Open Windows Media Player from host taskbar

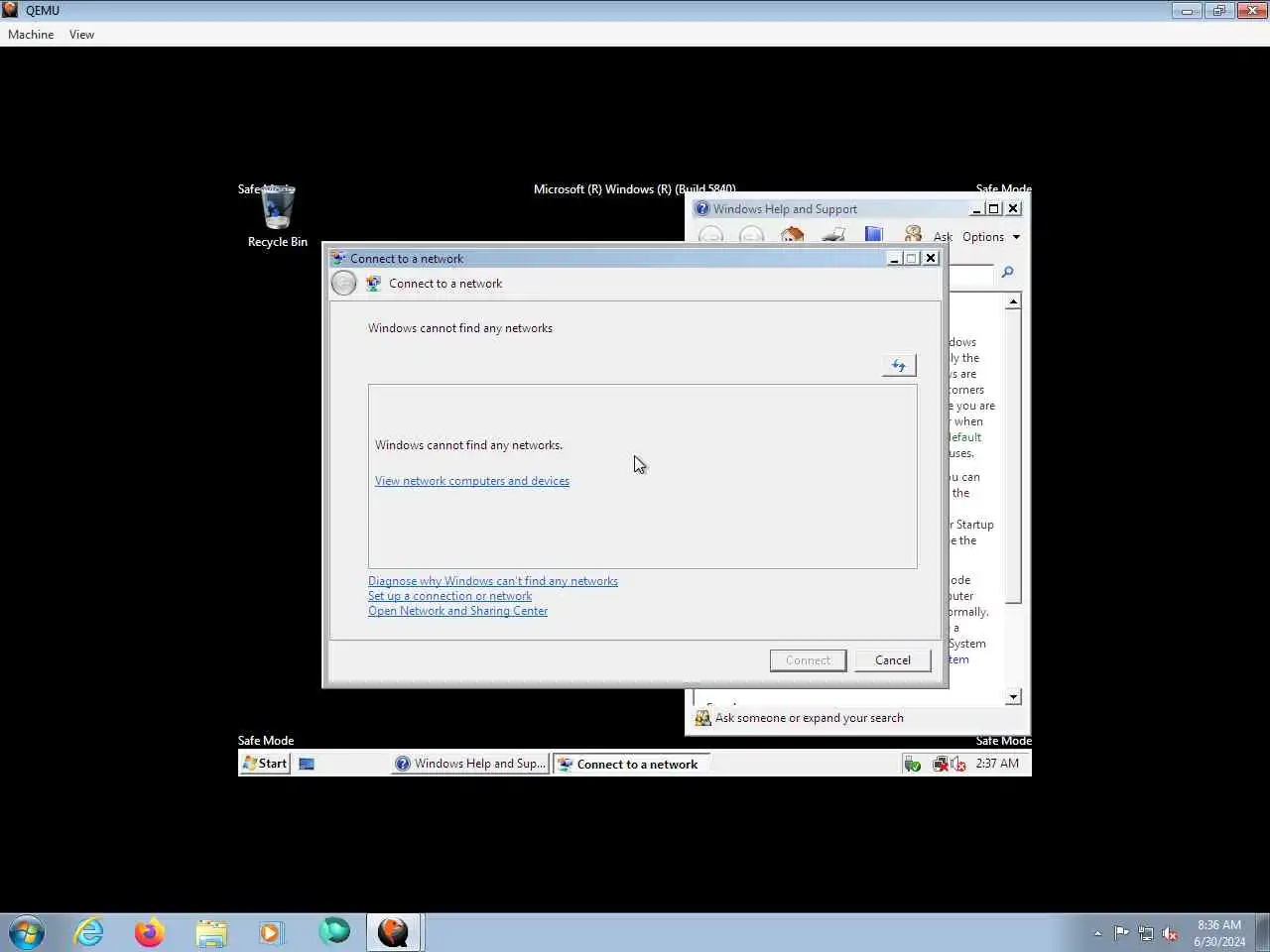click(271, 932)
